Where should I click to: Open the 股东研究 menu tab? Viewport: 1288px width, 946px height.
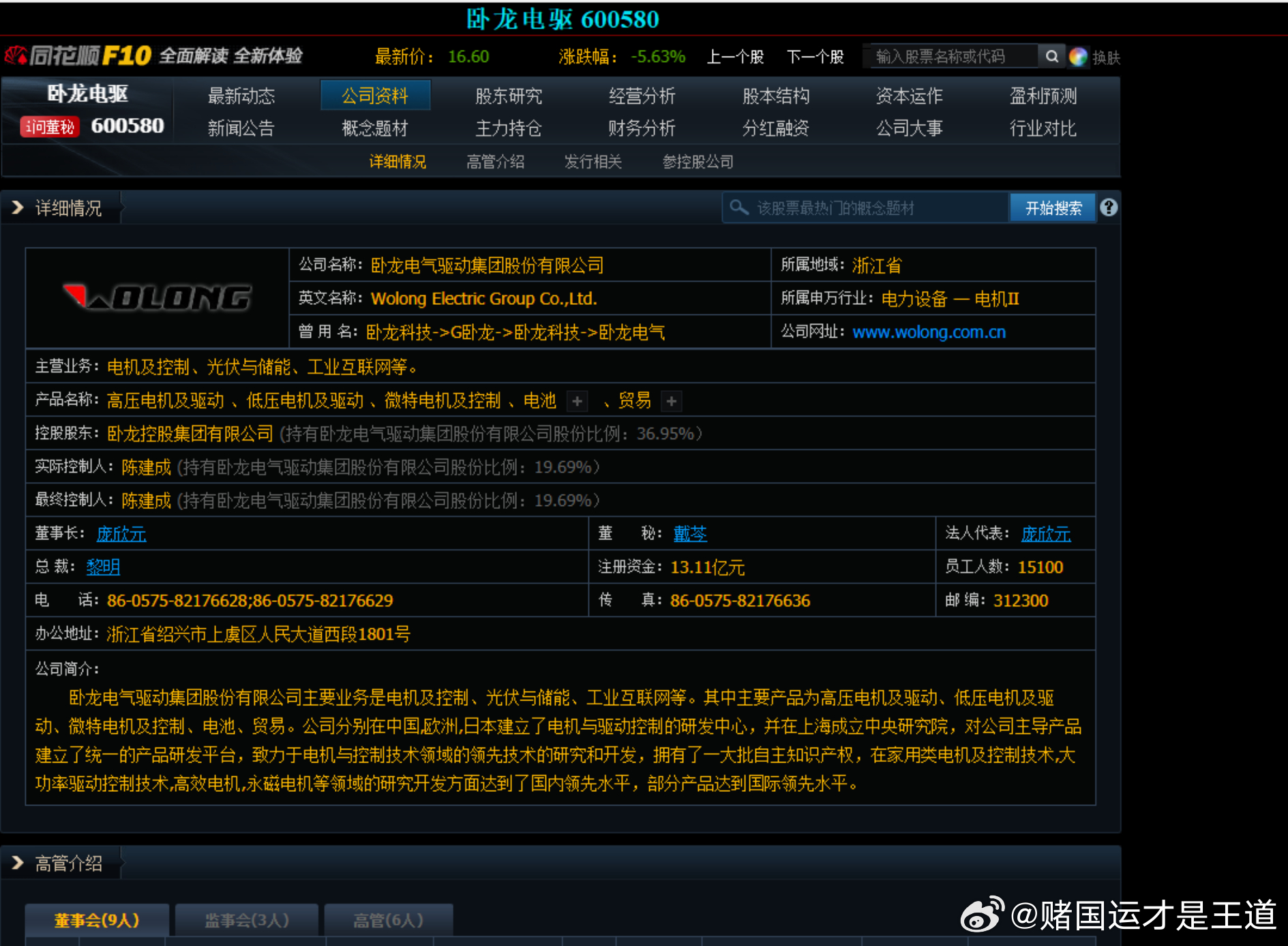pos(509,96)
